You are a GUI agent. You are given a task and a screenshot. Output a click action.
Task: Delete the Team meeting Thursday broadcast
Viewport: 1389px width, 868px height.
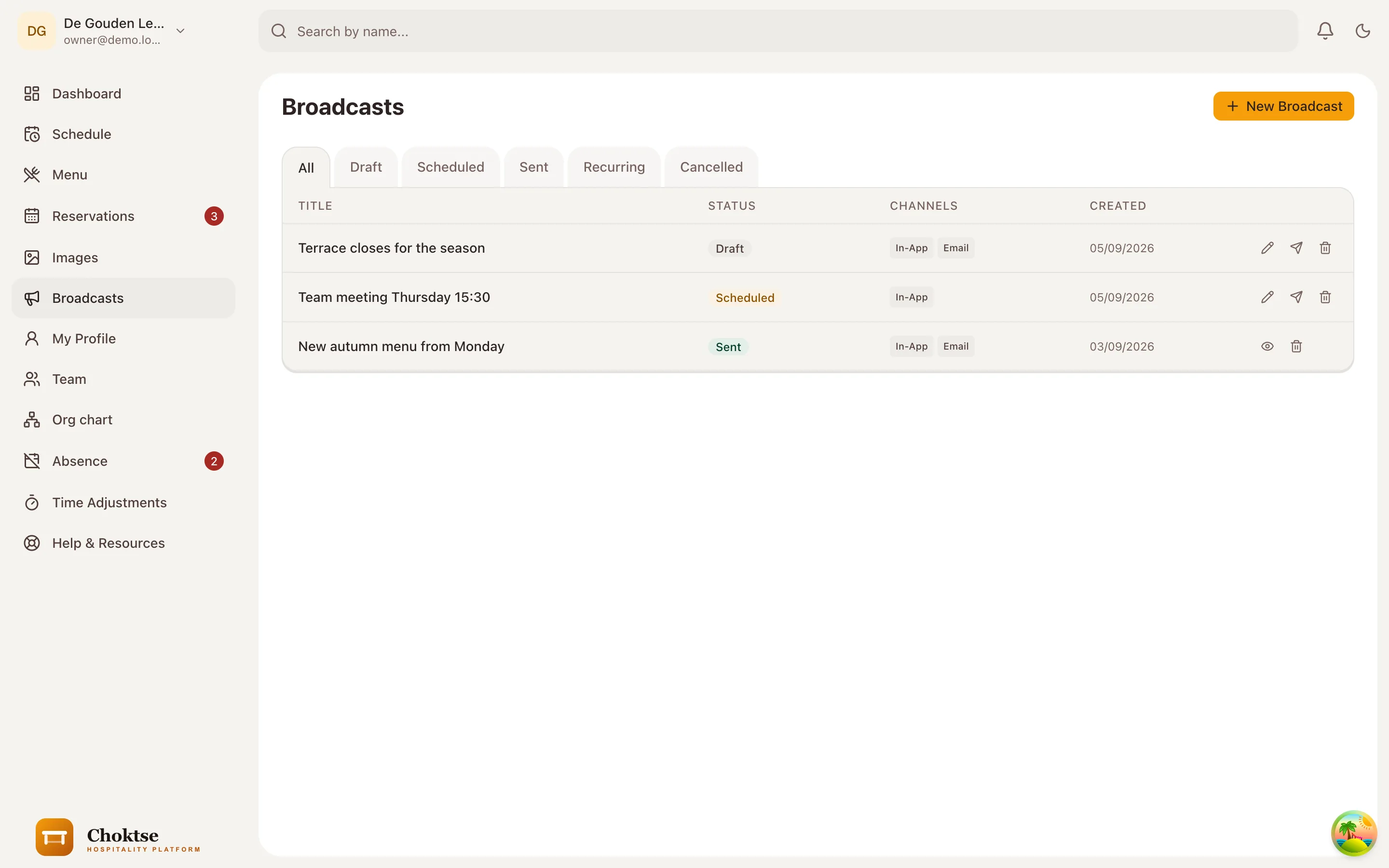[1325, 298]
